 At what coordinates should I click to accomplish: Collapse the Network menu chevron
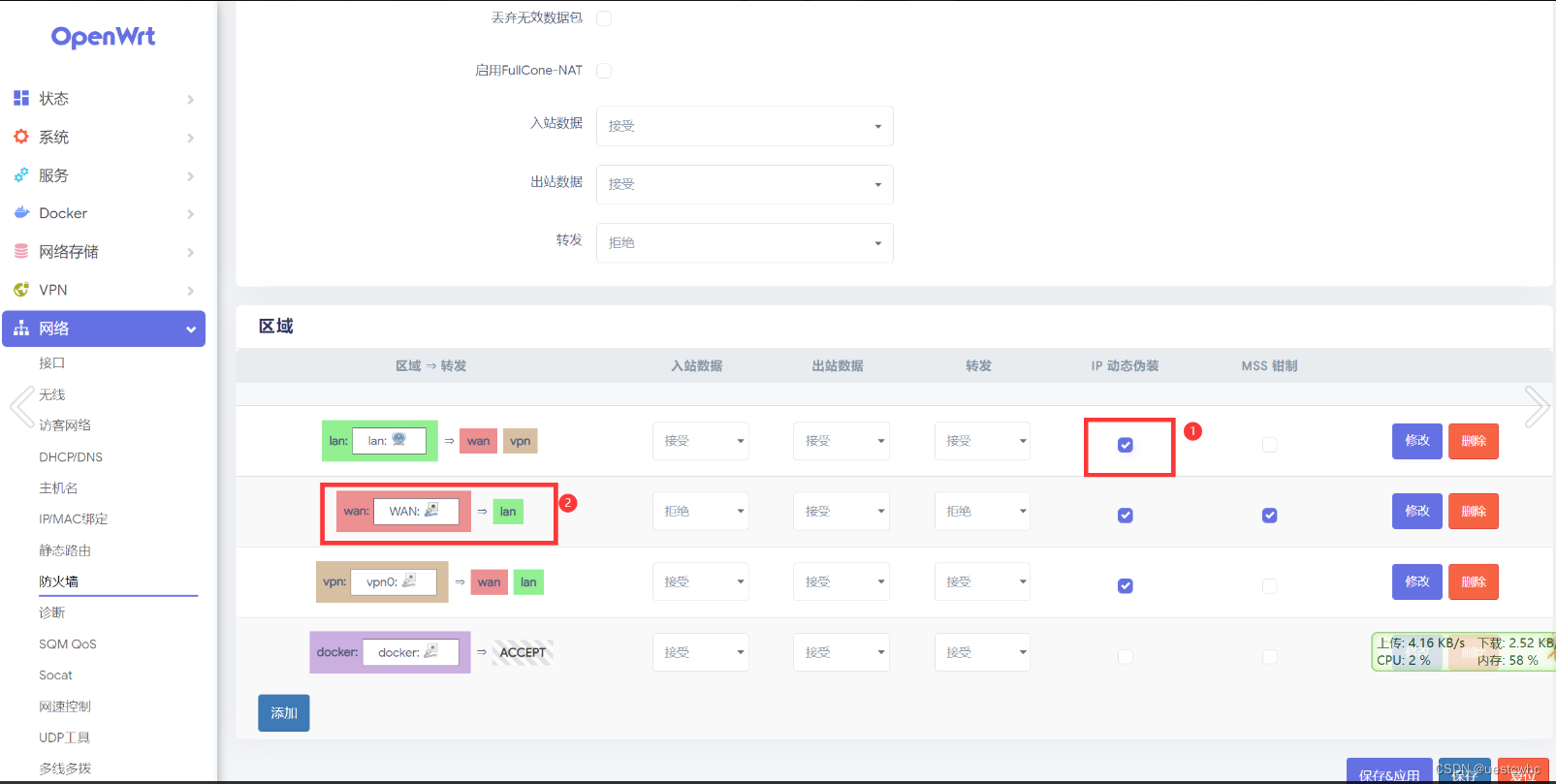(x=191, y=329)
